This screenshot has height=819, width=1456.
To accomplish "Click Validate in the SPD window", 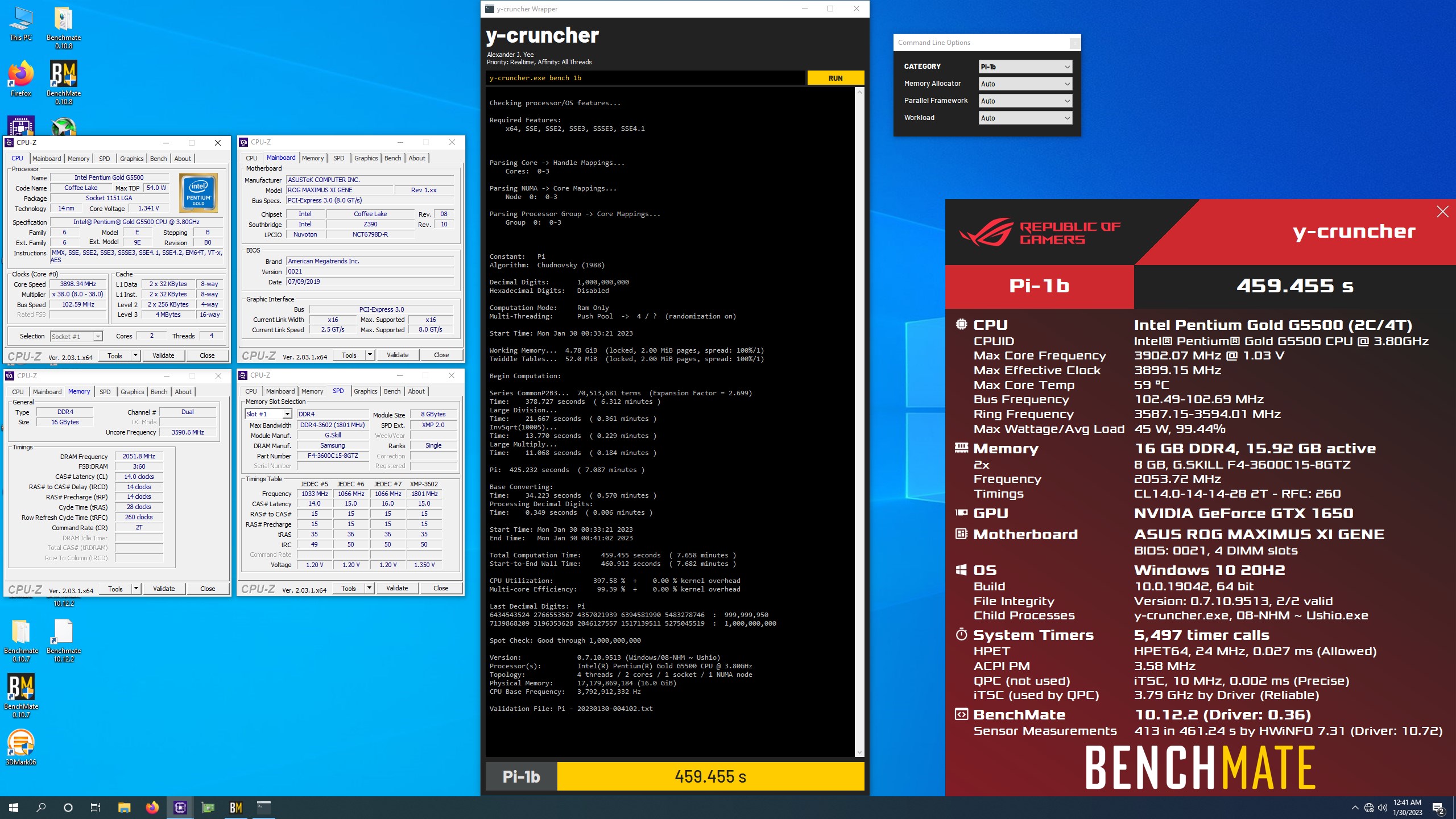I will click(397, 588).
